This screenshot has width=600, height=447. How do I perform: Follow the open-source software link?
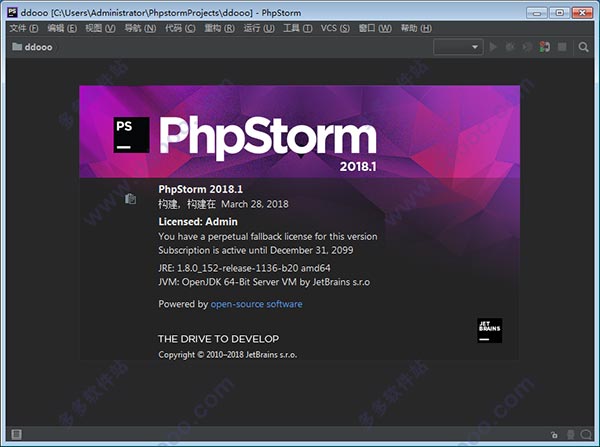pos(256,304)
